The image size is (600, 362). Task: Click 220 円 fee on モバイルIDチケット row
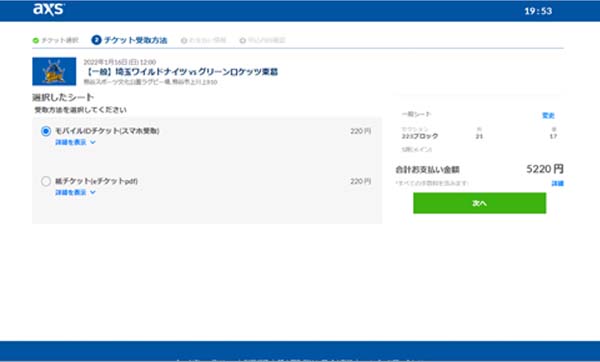pos(360,131)
